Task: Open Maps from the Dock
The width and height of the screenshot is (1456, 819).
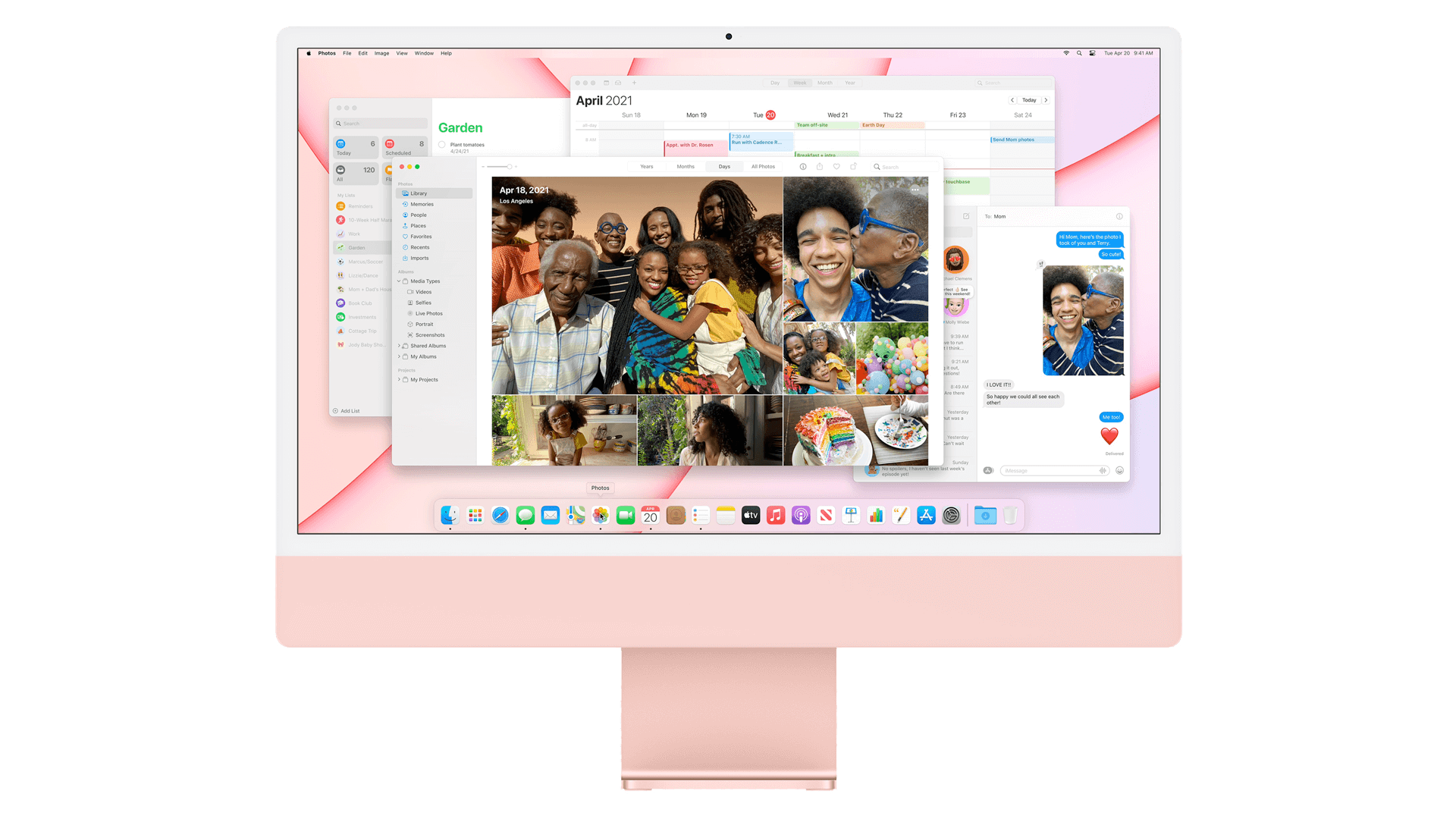Action: [x=576, y=516]
